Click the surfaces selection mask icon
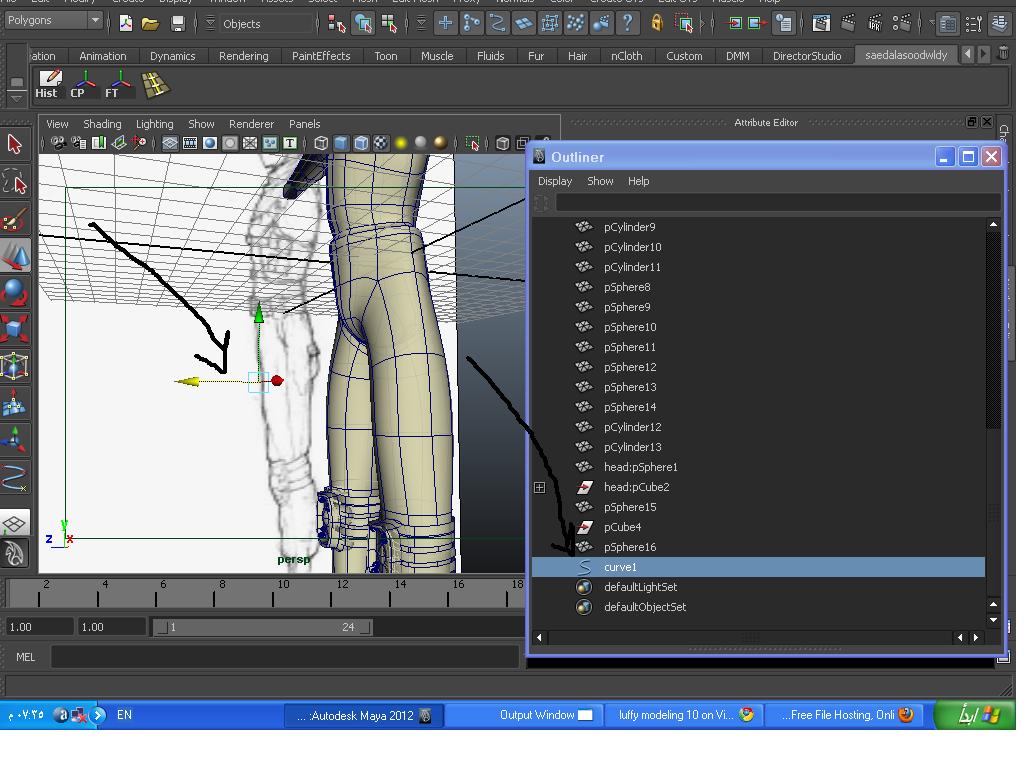 tap(523, 24)
